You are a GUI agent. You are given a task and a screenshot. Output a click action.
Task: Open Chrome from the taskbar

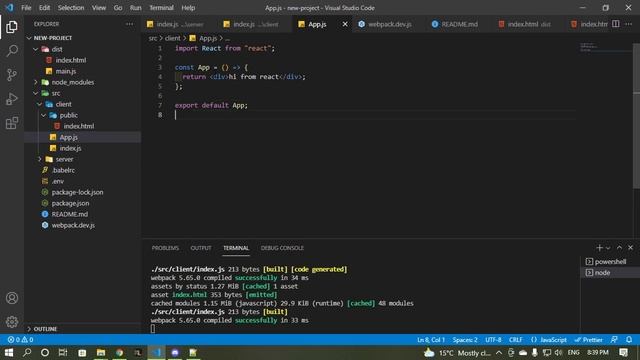119,352
